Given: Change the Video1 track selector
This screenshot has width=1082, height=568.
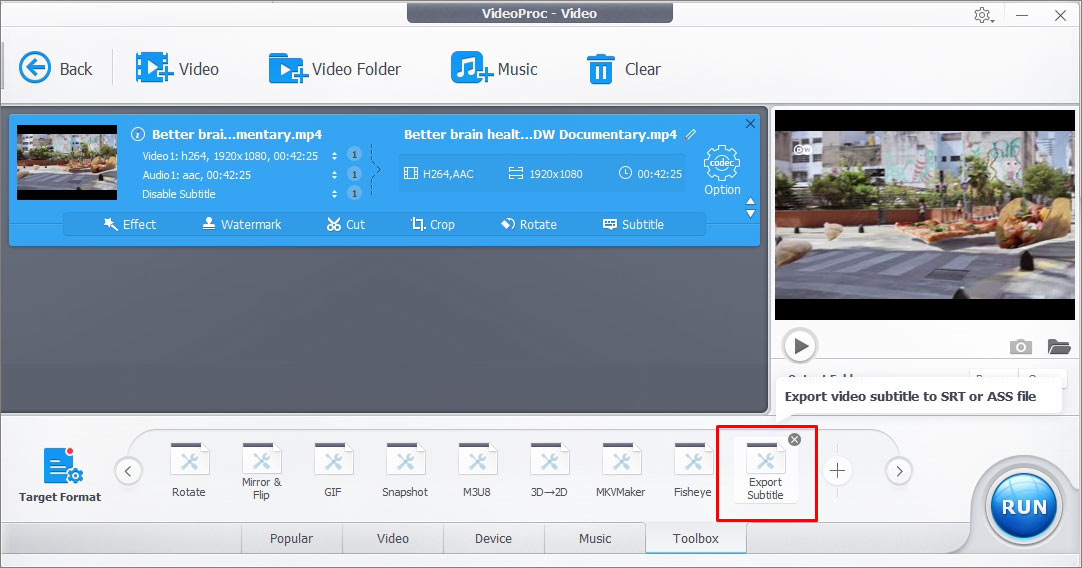Looking at the screenshot, I should pos(334,156).
